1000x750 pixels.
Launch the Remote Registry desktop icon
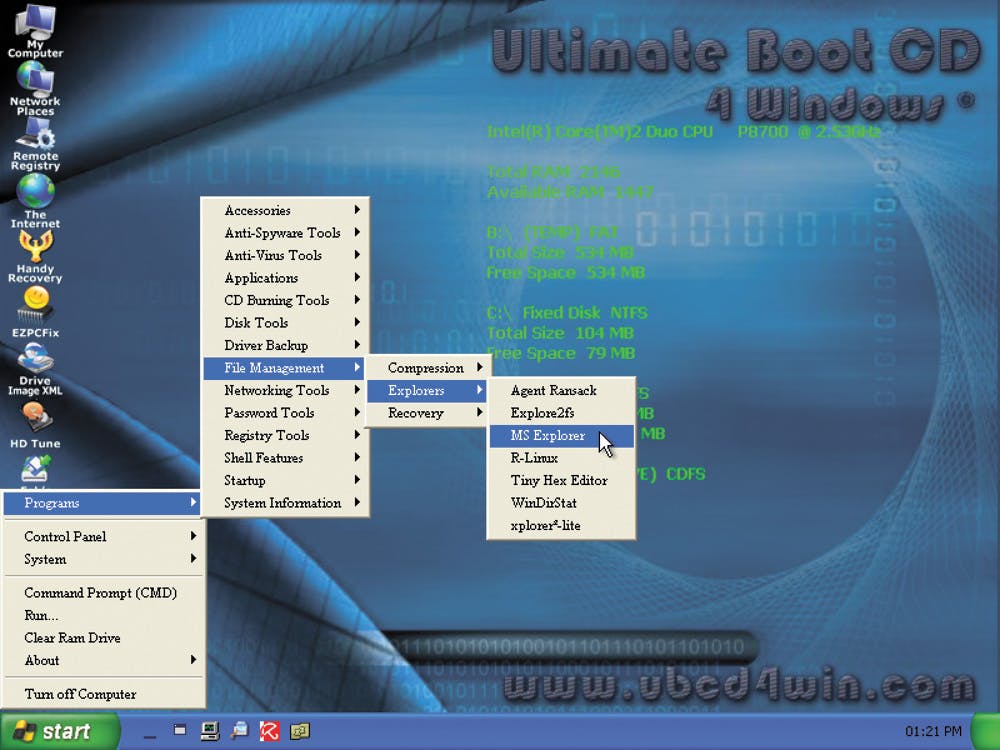tap(36, 144)
